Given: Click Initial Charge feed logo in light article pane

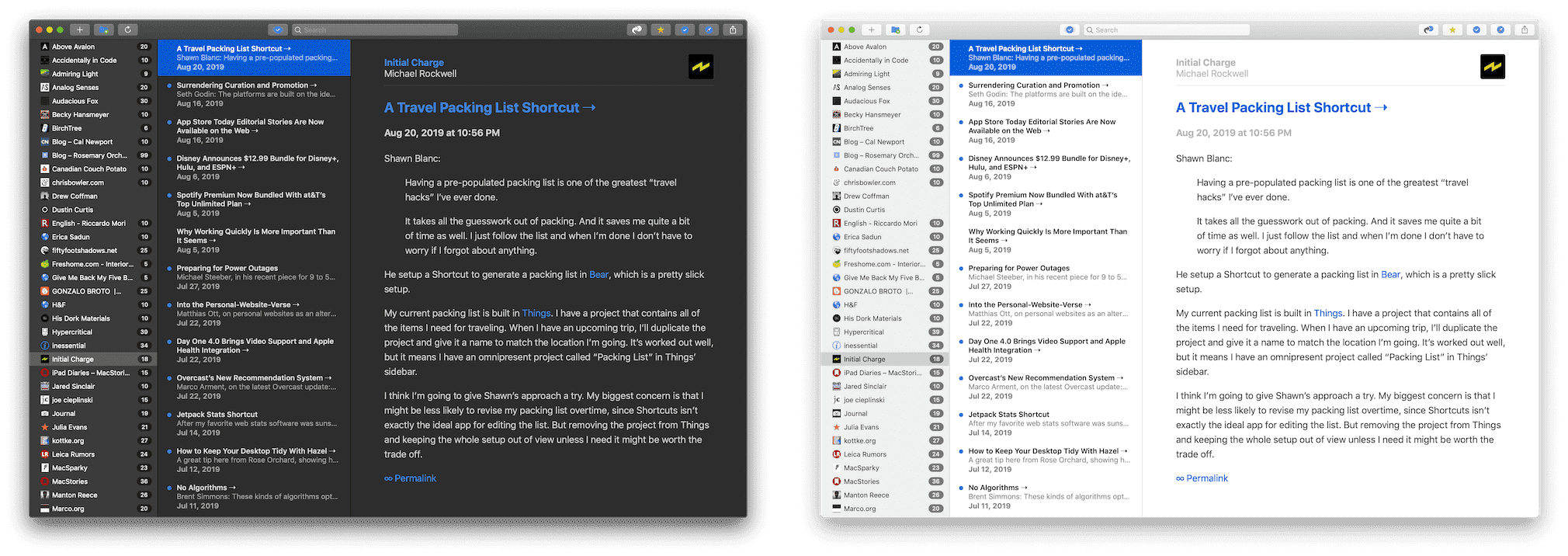Looking at the screenshot, I should click(1493, 67).
